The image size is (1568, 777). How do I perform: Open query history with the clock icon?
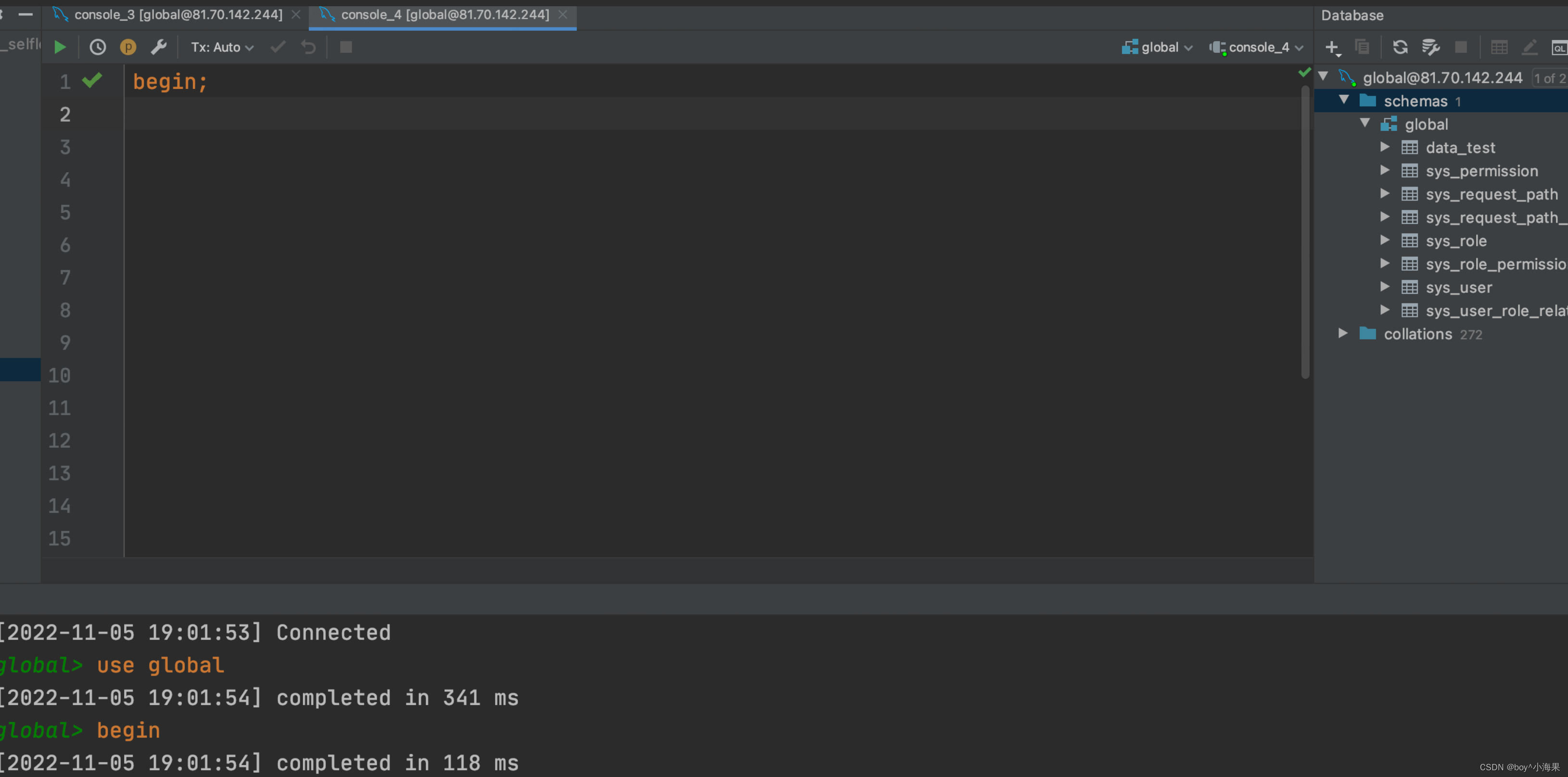(97, 47)
